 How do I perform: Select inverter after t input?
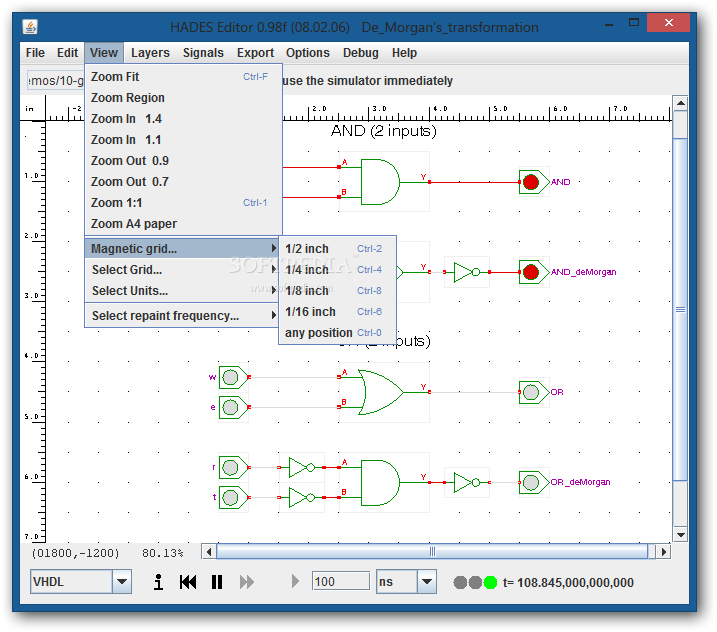coord(302,498)
